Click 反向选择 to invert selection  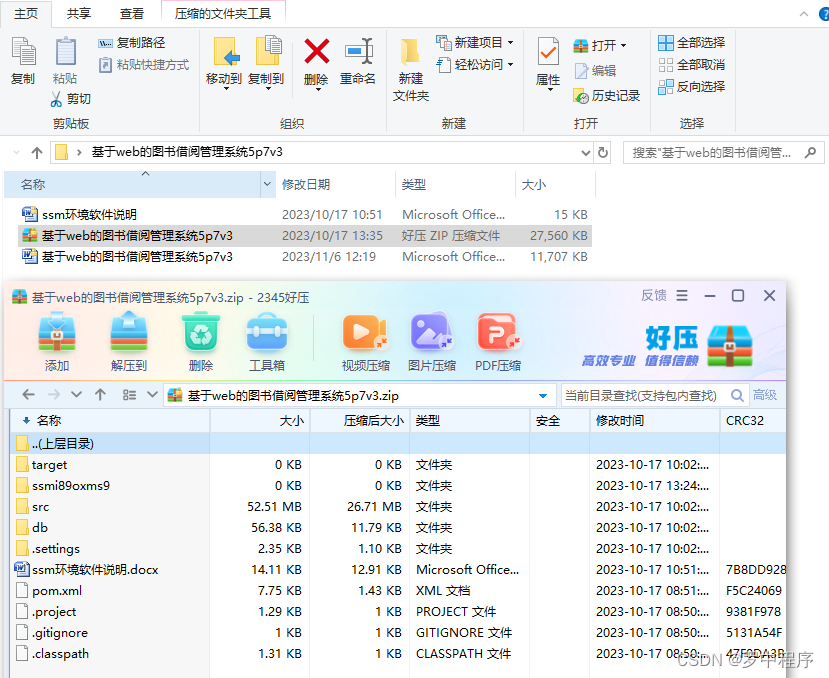[694, 86]
